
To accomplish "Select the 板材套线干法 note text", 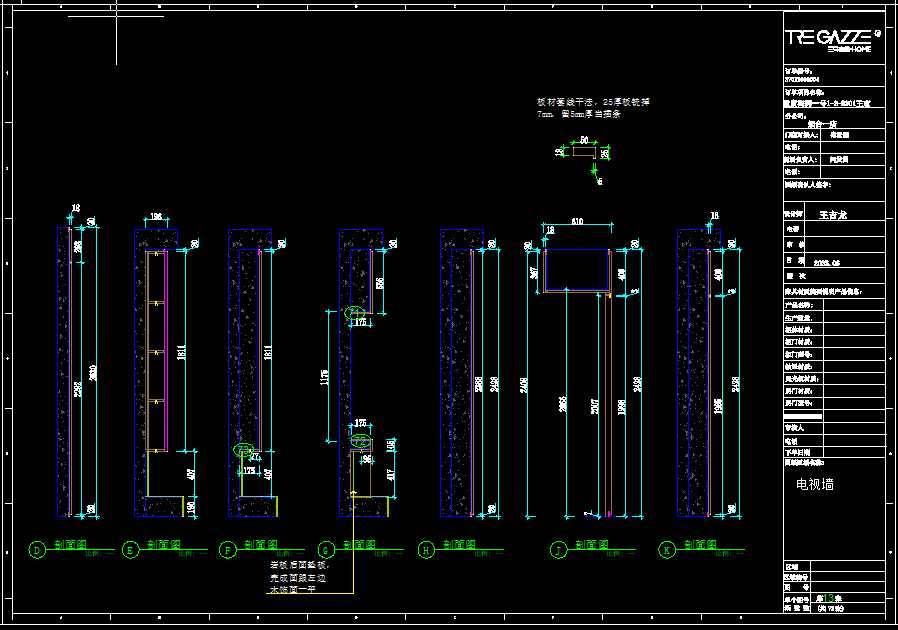I will point(593,108).
